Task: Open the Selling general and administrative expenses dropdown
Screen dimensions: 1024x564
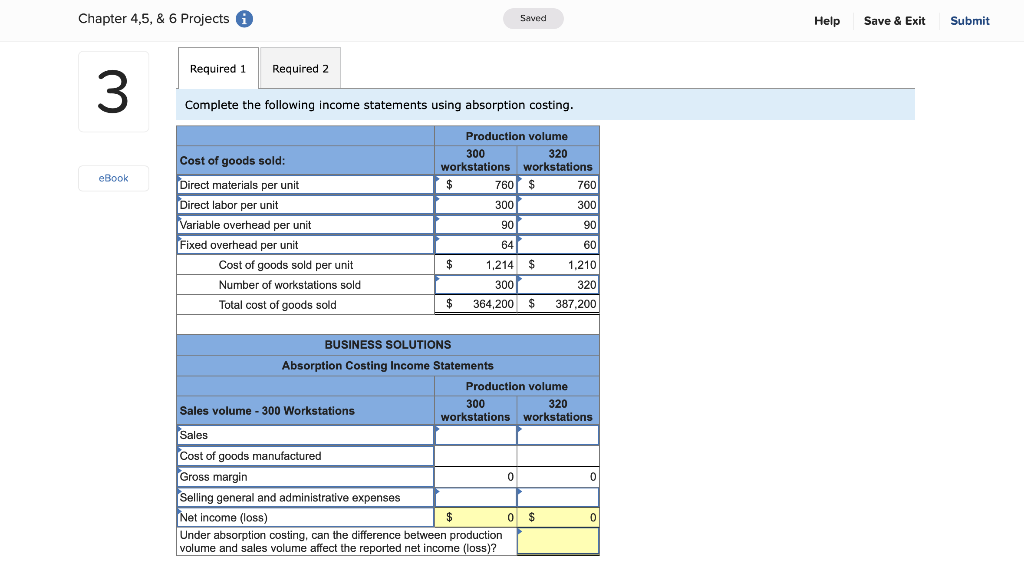Action: 305,497
